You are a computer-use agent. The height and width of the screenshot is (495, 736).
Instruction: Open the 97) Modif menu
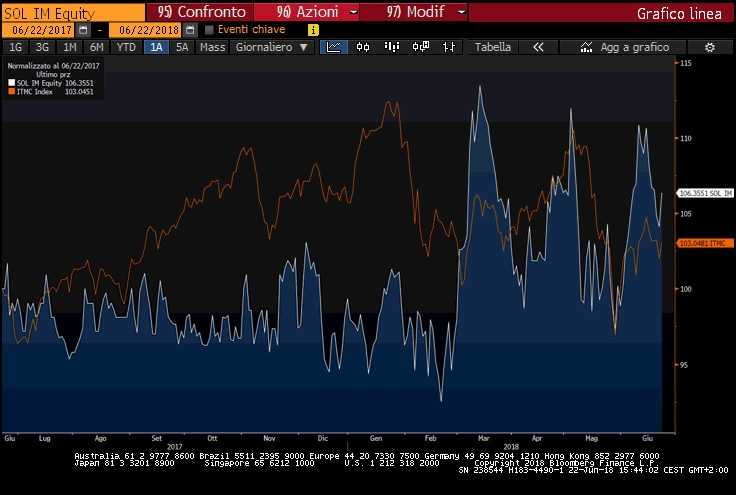click(414, 12)
